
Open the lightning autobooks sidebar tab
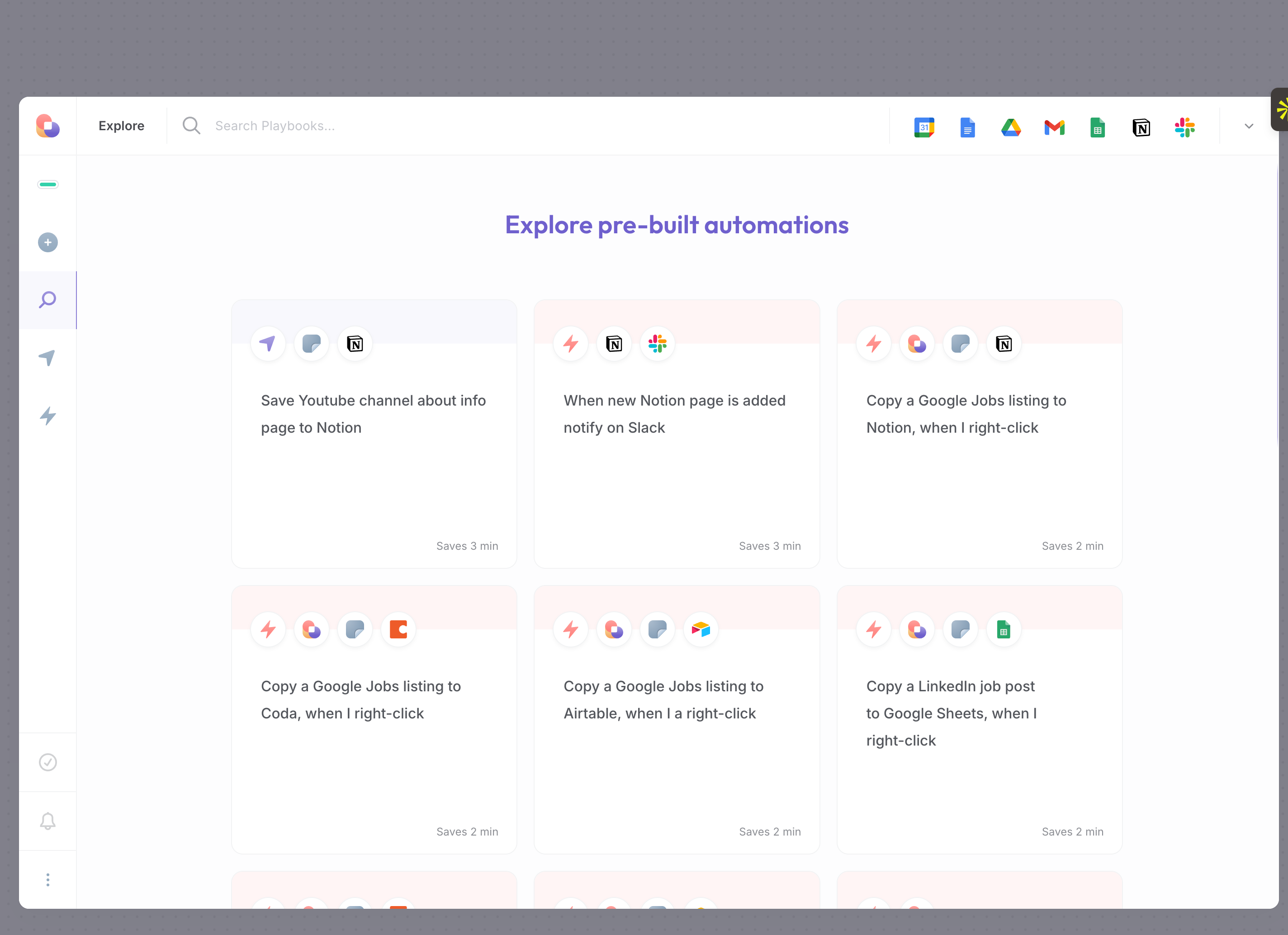(47, 416)
